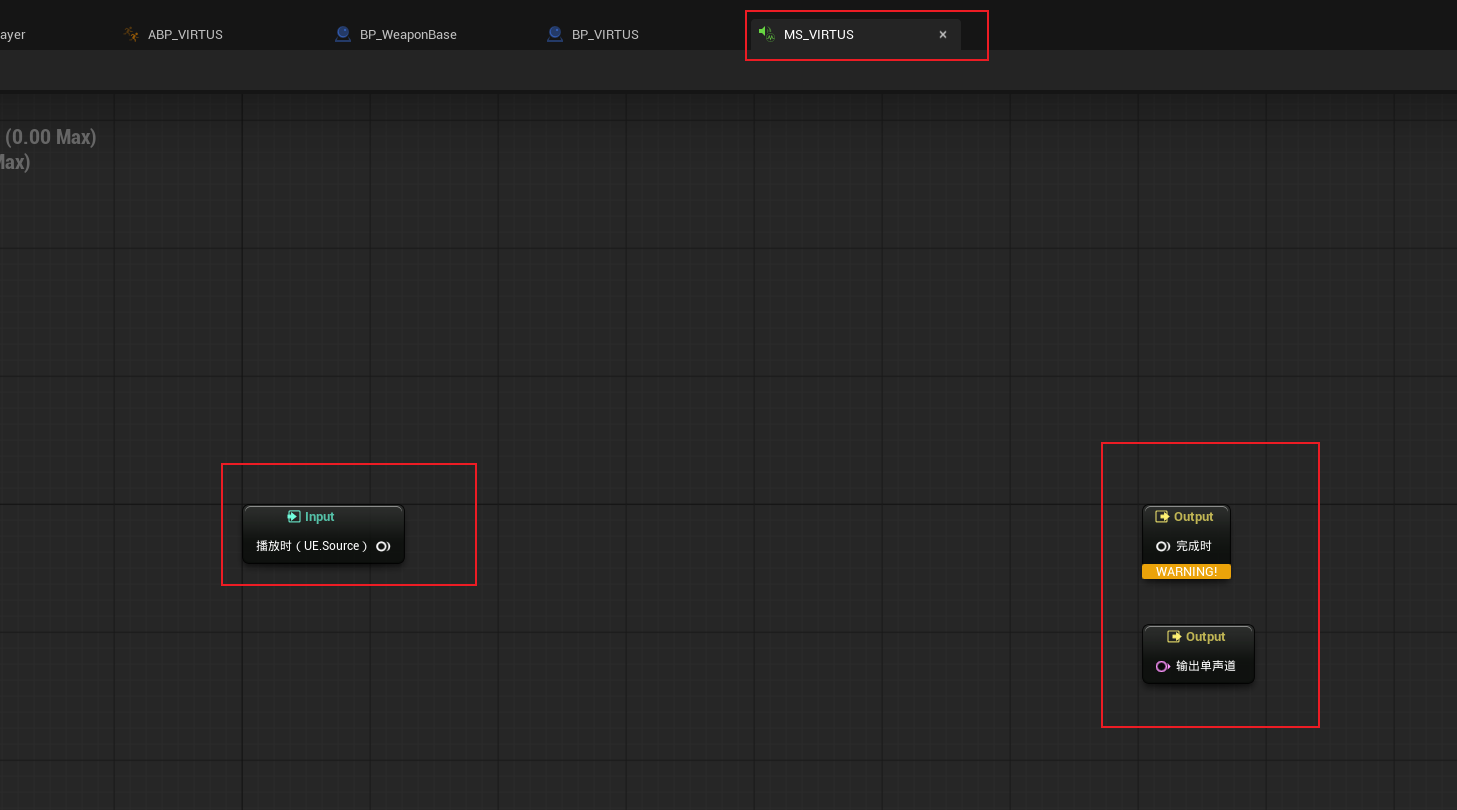This screenshot has height=810, width=1457.
Task: Select the 输出单声道 label
Action: 1206,666
